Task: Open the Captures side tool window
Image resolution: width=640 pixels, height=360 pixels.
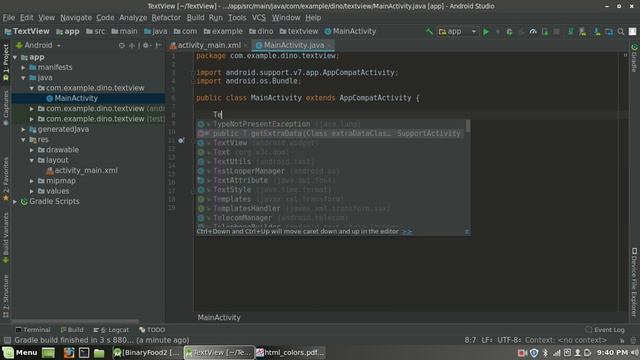Action: click(x=6, y=108)
